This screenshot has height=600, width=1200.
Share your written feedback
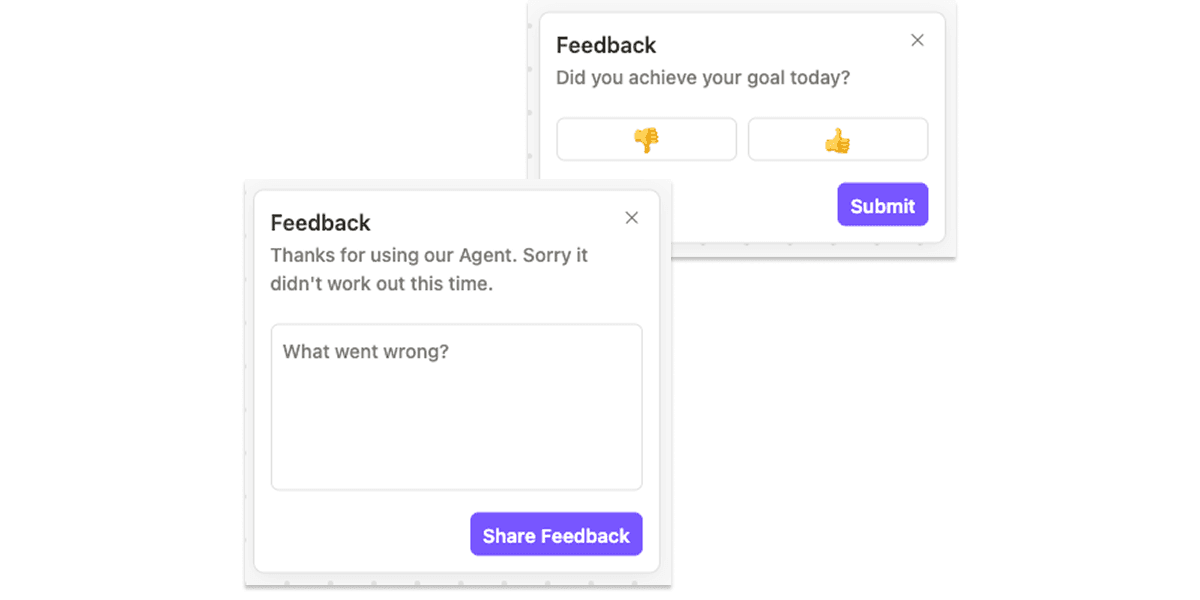point(556,534)
